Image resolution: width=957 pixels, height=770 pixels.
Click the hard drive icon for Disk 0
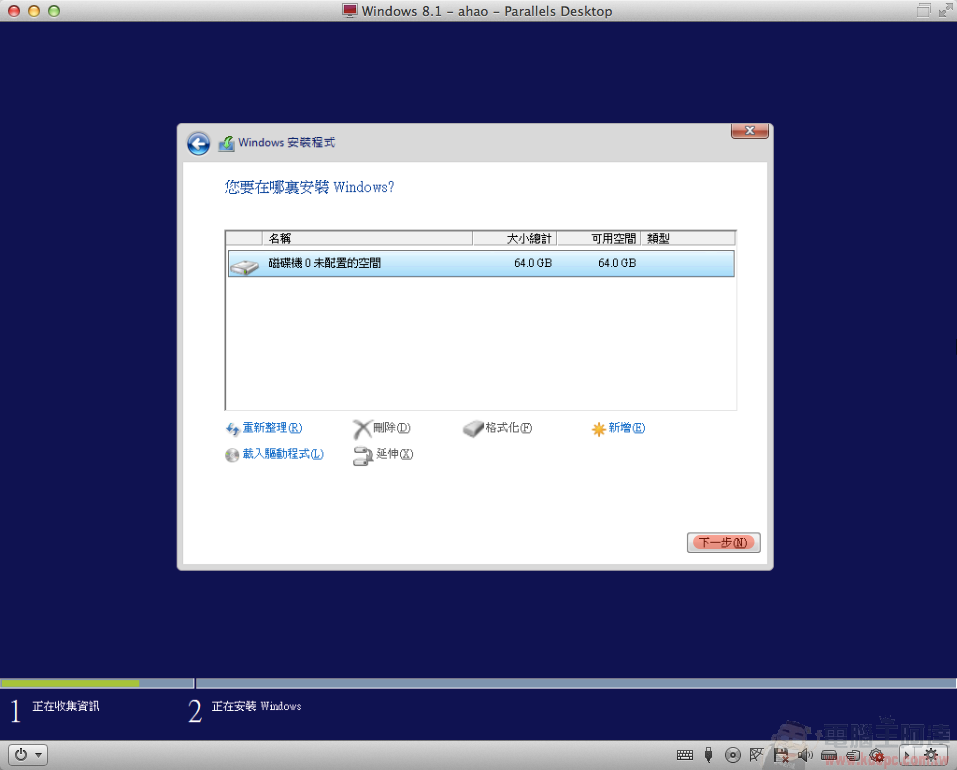pyautogui.click(x=245, y=266)
